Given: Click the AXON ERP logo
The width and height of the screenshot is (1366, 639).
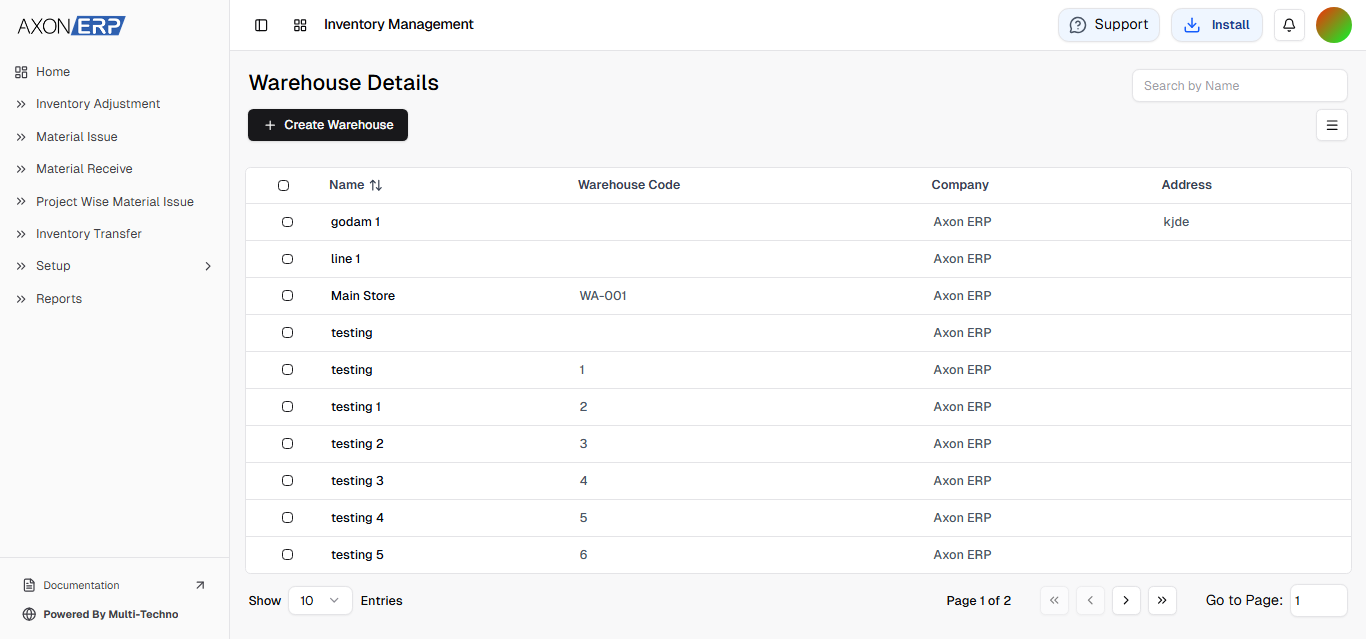Looking at the screenshot, I should [x=71, y=26].
